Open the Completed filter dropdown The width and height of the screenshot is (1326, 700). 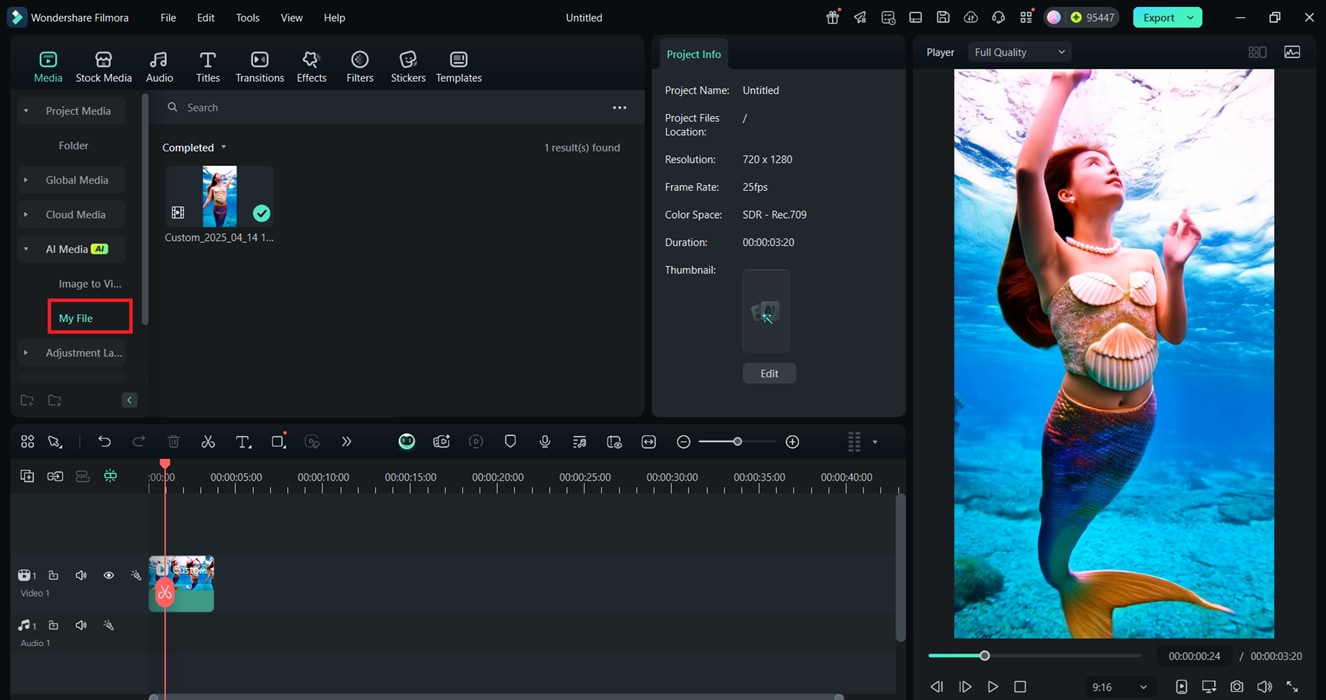(195, 147)
